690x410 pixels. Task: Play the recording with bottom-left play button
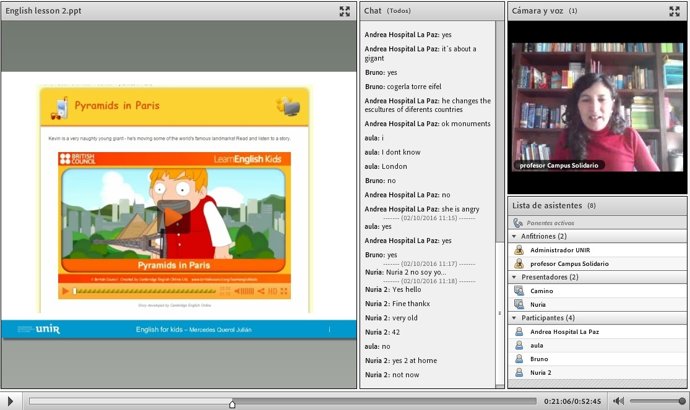point(9,400)
